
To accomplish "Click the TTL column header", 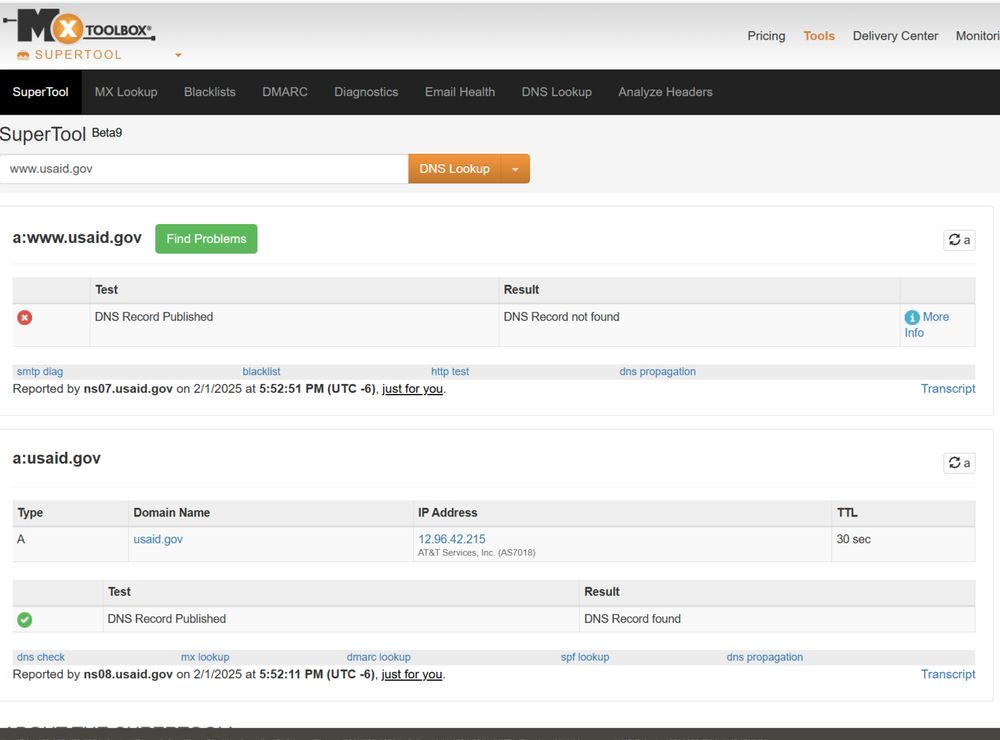I will coord(847,512).
